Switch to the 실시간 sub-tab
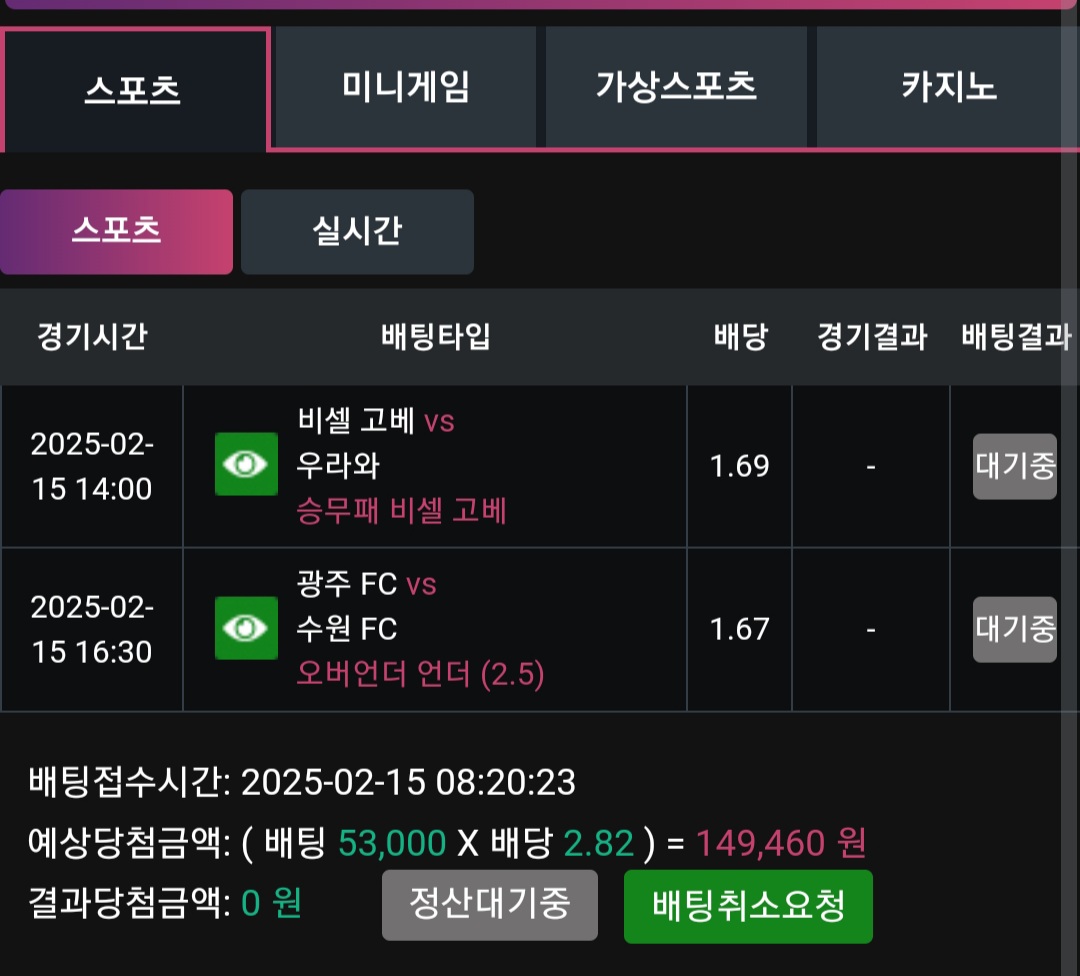The image size is (1080, 976). coord(357,232)
